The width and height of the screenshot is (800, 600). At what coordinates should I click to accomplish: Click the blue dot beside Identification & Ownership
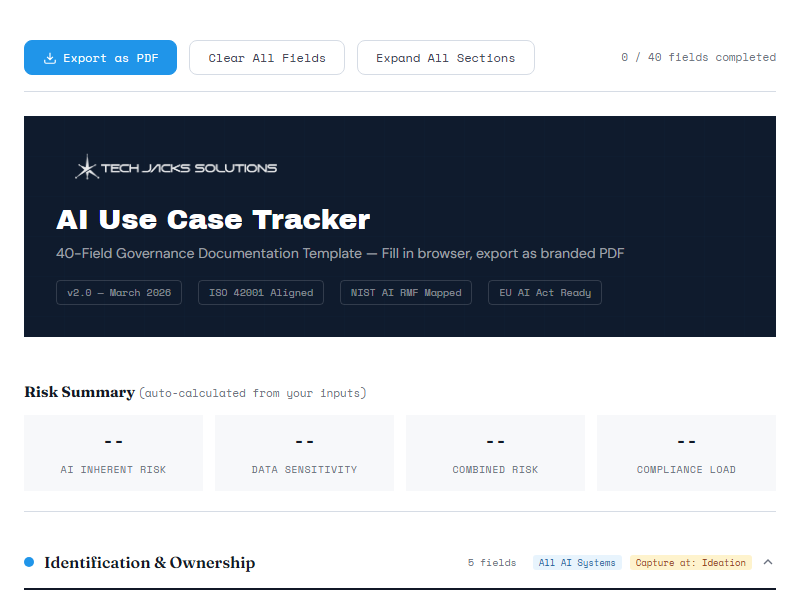[29, 562]
